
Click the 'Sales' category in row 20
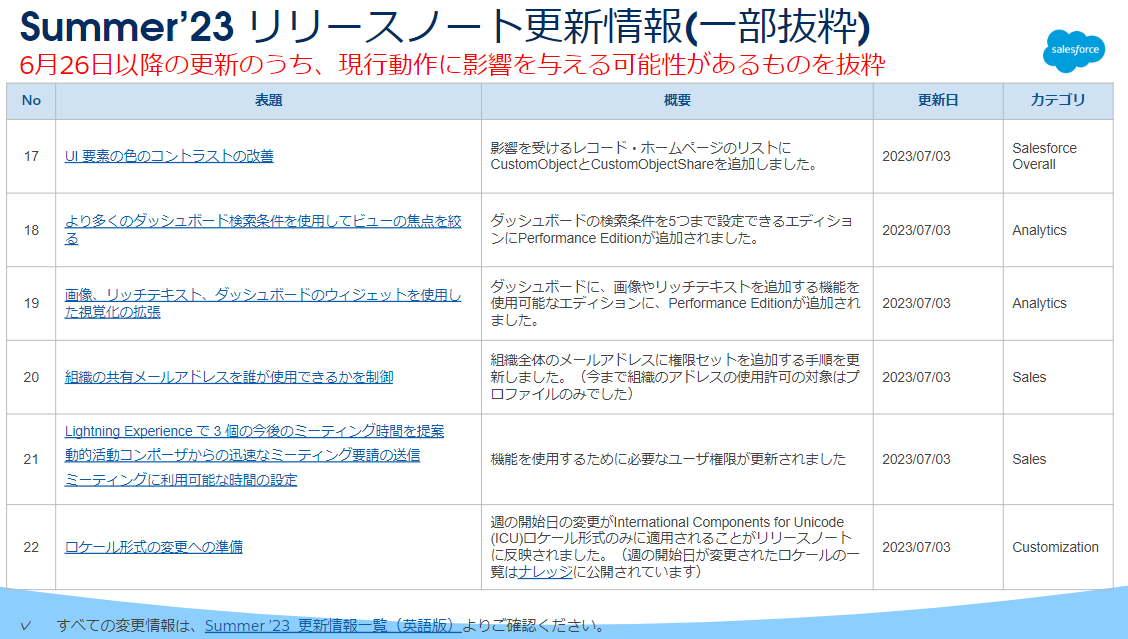(x=1029, y=377)
